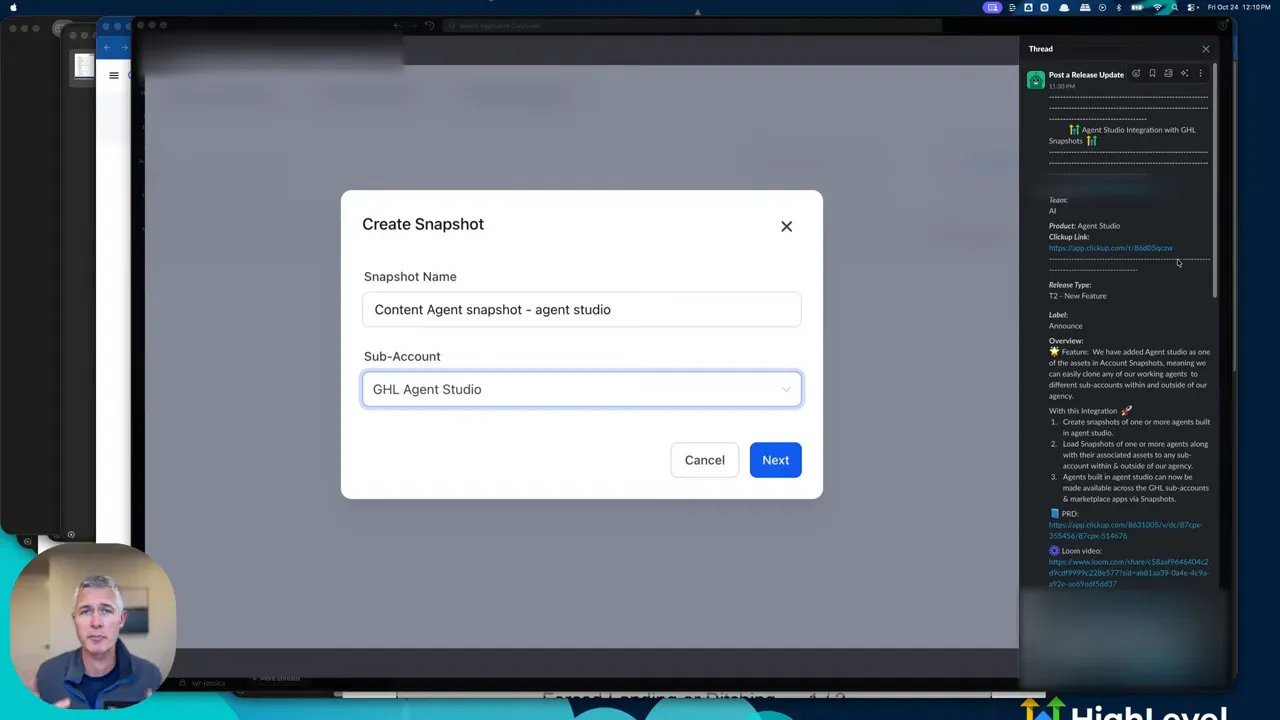This screenshot has height=720, width=1280.
Task: Add a reaction to the release message
Action: pyautogui.click(x=1136, y=73)
